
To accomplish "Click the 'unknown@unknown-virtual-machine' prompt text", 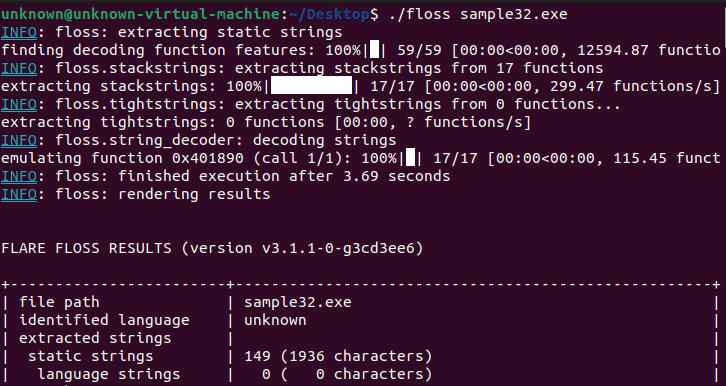I will coord(141,14).
